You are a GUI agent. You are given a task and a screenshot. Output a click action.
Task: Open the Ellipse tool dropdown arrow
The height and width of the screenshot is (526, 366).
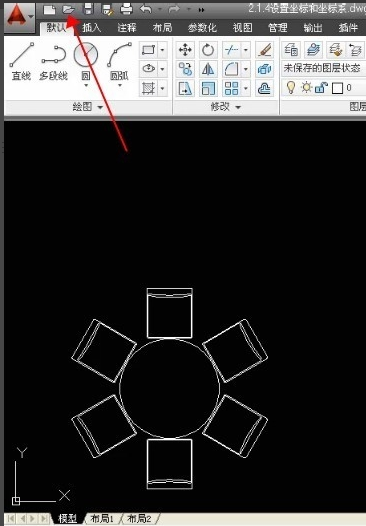(162, 69)
